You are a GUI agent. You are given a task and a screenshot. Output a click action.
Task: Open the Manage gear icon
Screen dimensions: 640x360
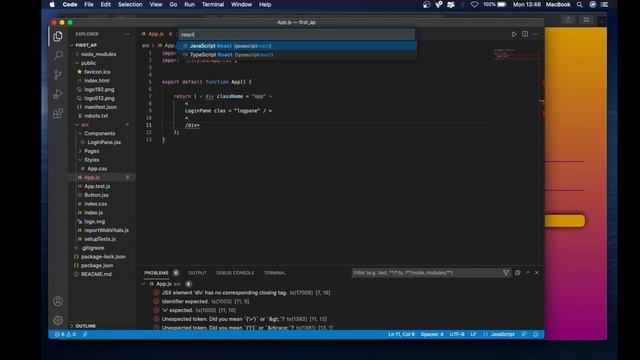[x=58, y=320]
